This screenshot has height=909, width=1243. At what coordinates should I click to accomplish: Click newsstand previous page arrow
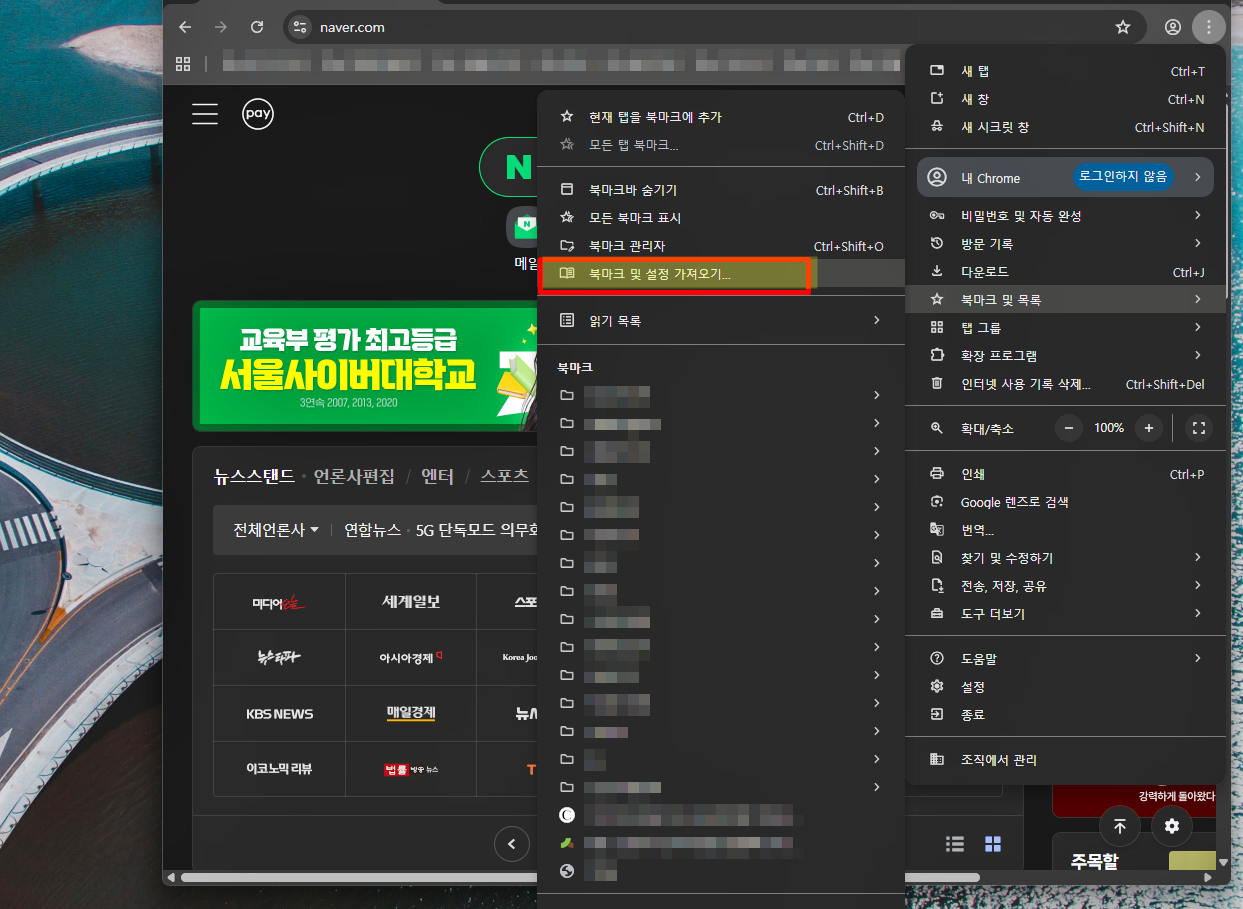[x=512, y=844]
